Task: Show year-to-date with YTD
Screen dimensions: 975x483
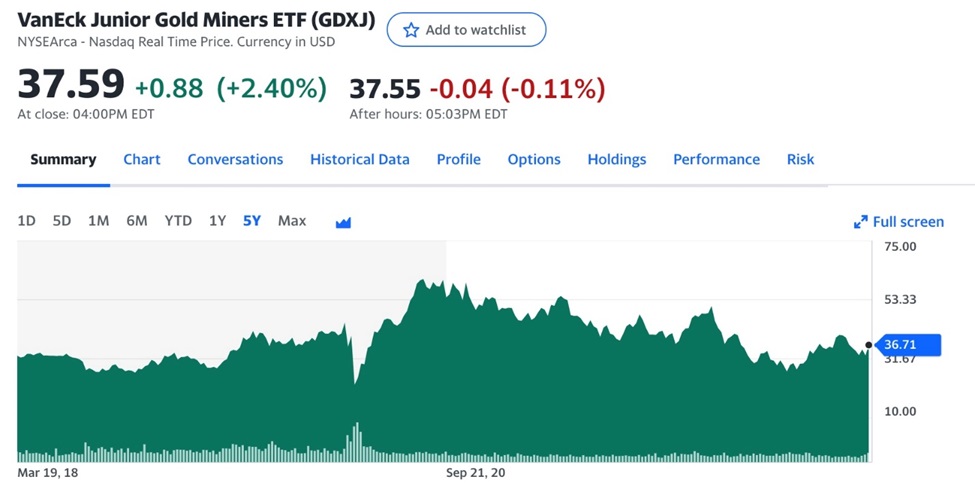Action: coord(178,221)
